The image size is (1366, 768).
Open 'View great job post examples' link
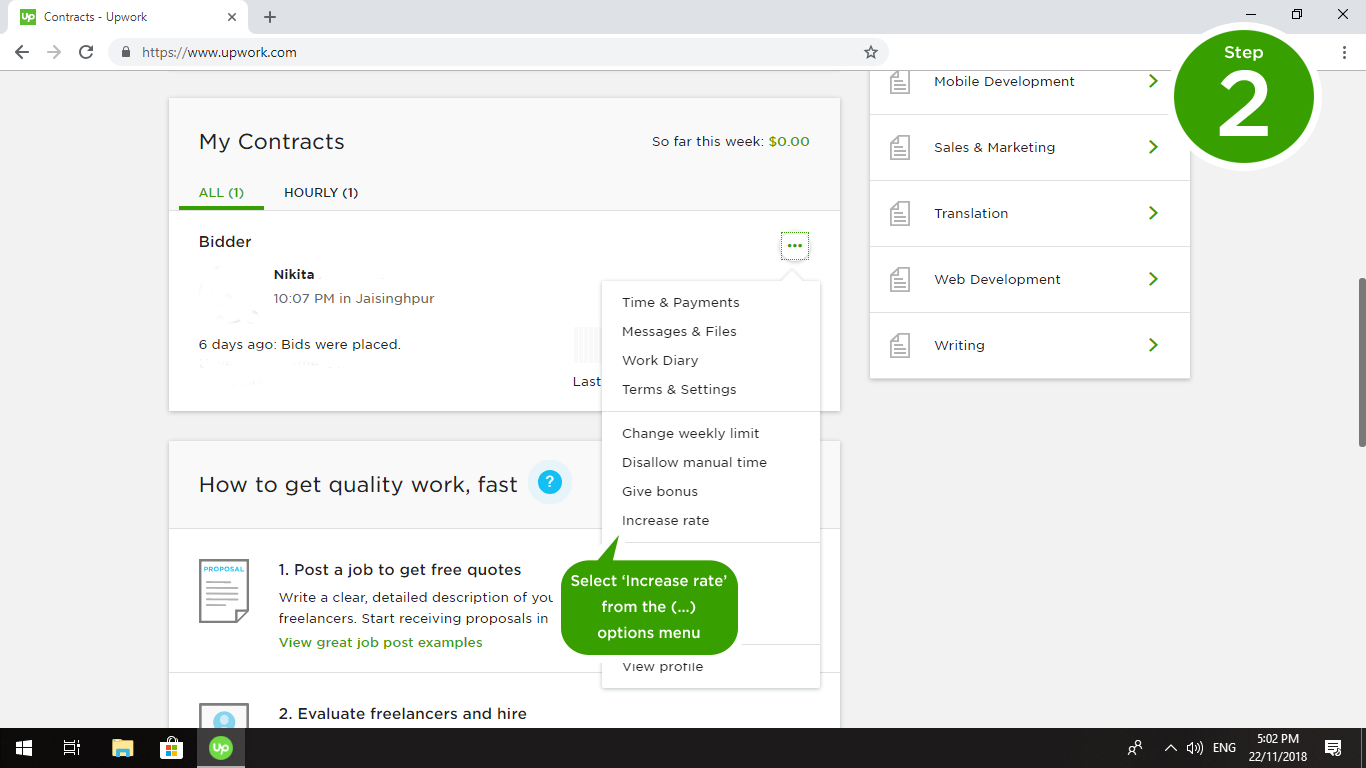380,642
